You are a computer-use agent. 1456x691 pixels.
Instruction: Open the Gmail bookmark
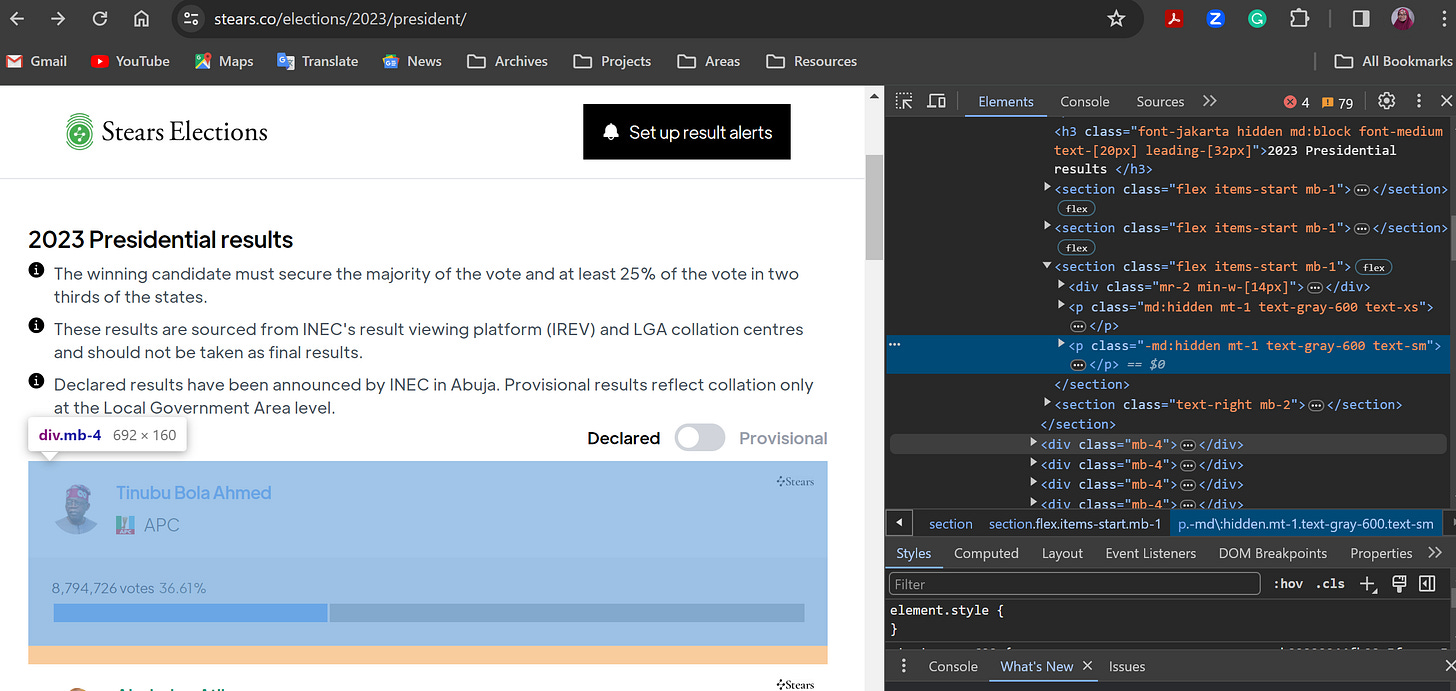[x=37, y=61]
